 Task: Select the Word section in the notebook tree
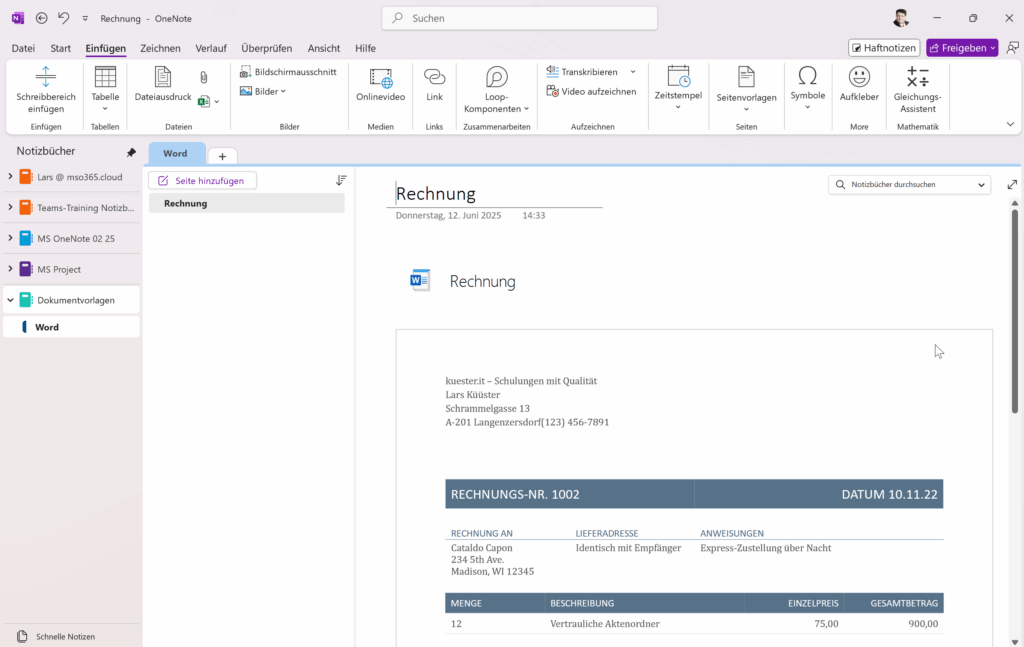tap(72, 327)
